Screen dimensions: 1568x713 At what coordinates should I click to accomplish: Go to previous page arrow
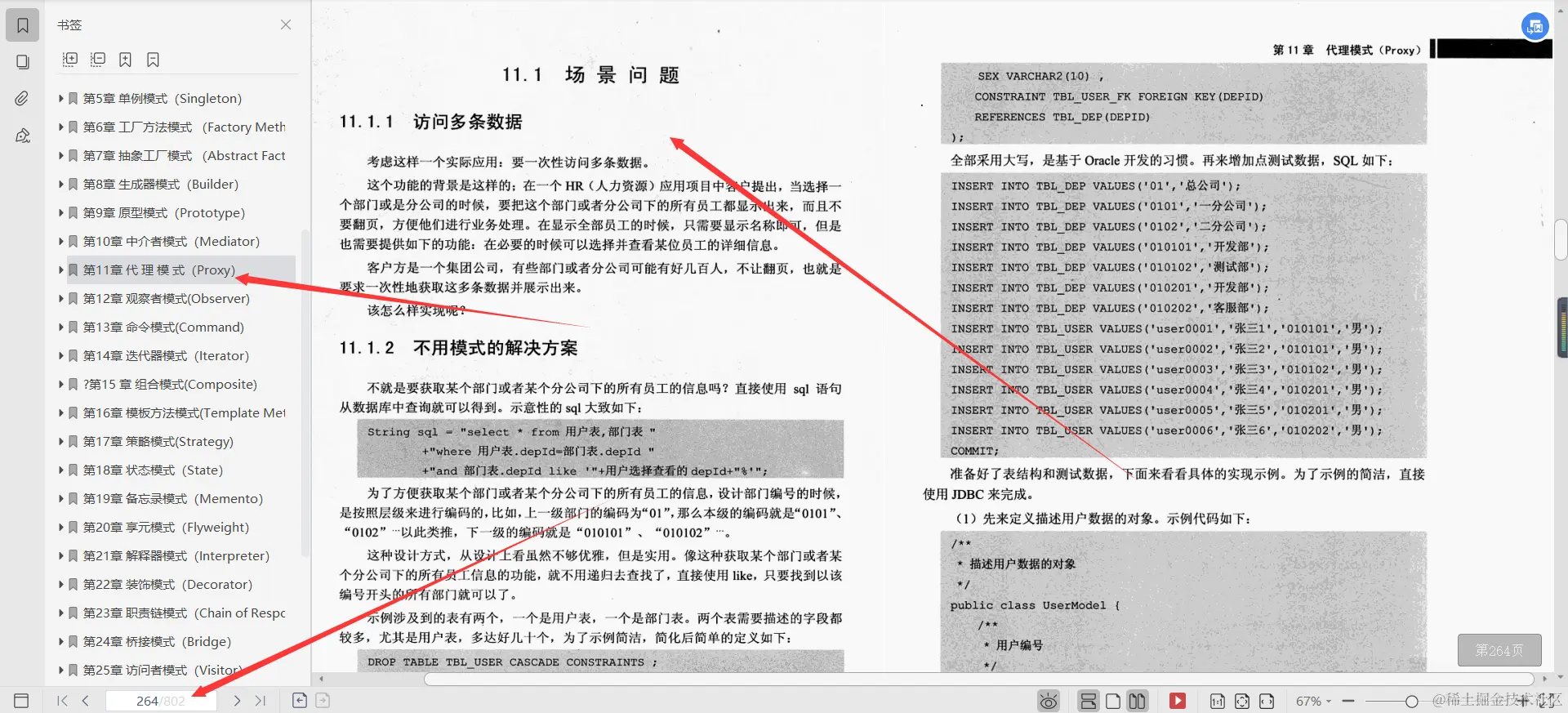pos(85,701)
